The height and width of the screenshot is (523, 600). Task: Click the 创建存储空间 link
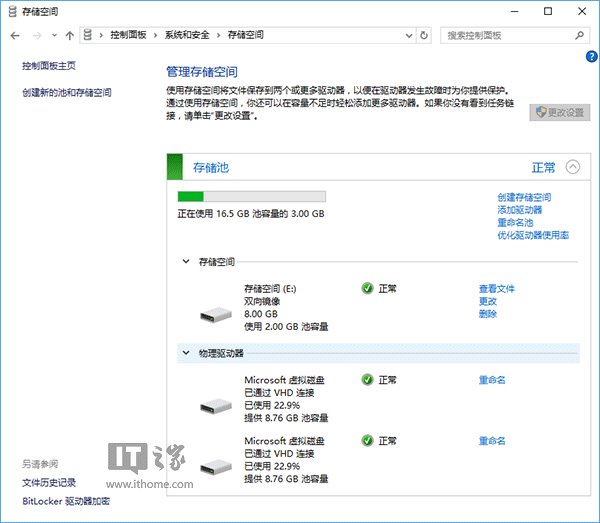pos(524,197)
